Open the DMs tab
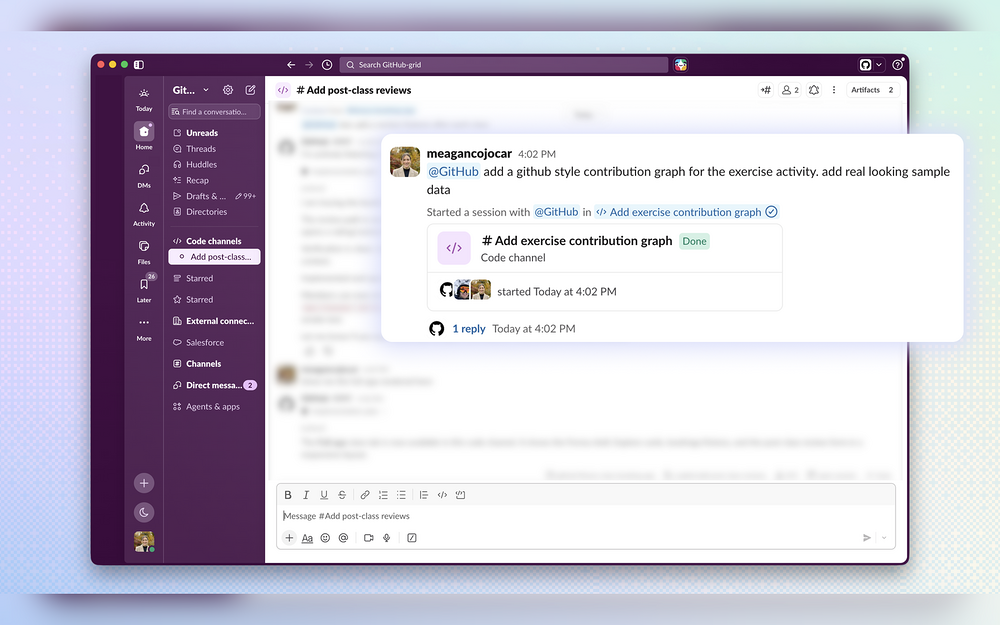 (x=144, y=175)
